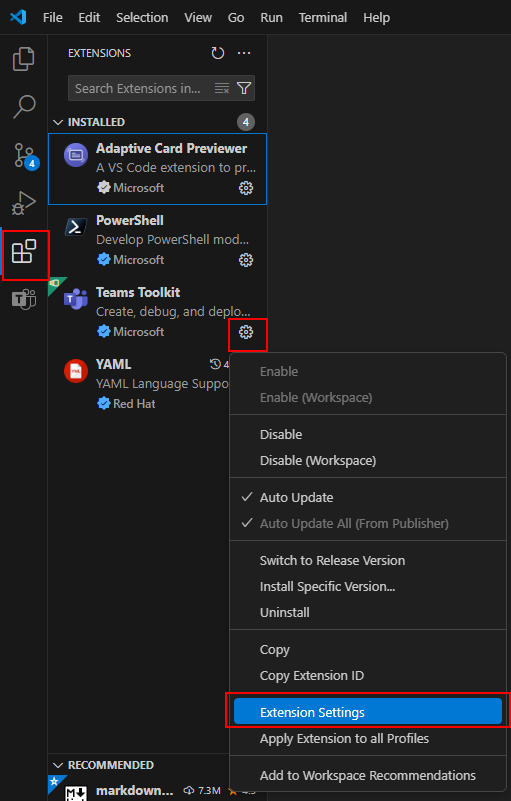Open the View menu
511x801 pixels.
coord(198,17)
